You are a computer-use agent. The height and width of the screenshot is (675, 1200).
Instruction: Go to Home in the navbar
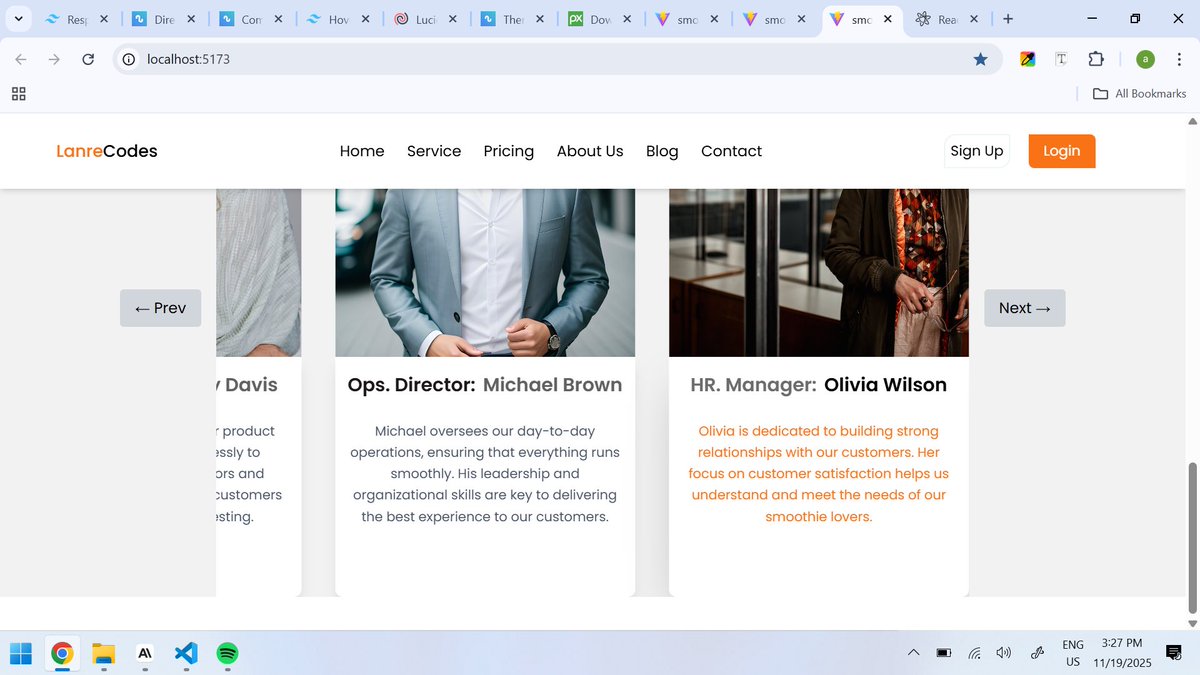pyautogui.click(x=362, y=151)
